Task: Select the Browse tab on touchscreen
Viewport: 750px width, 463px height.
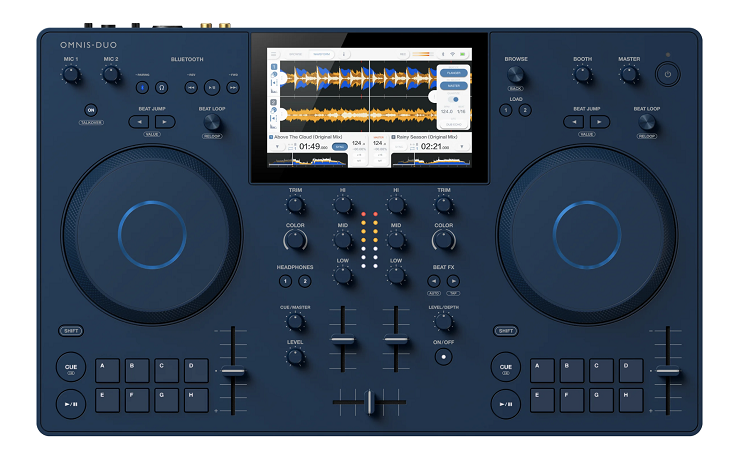Action: (296, 53)
